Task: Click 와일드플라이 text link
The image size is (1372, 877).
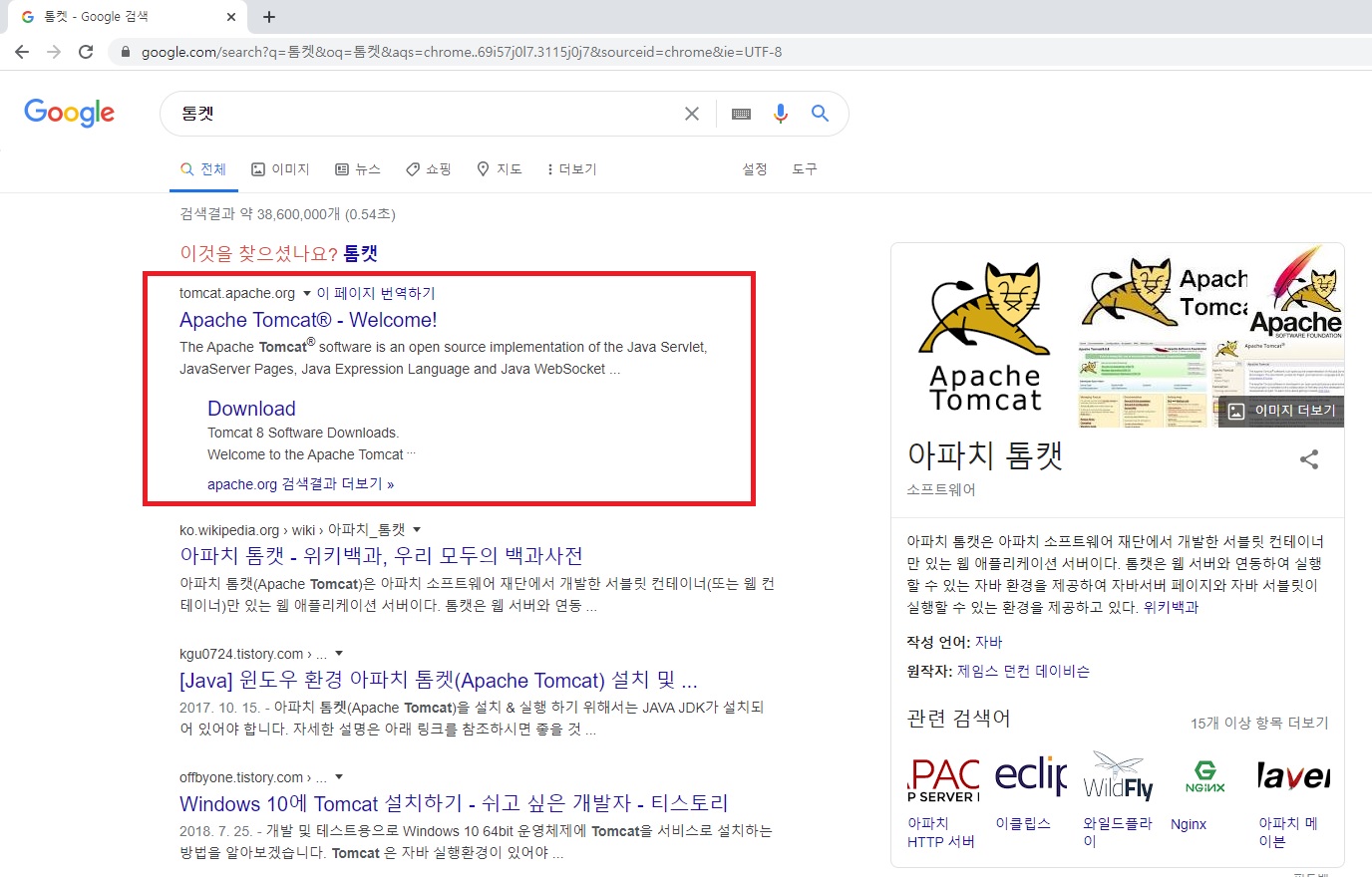Action: [x=1117, y=832]
